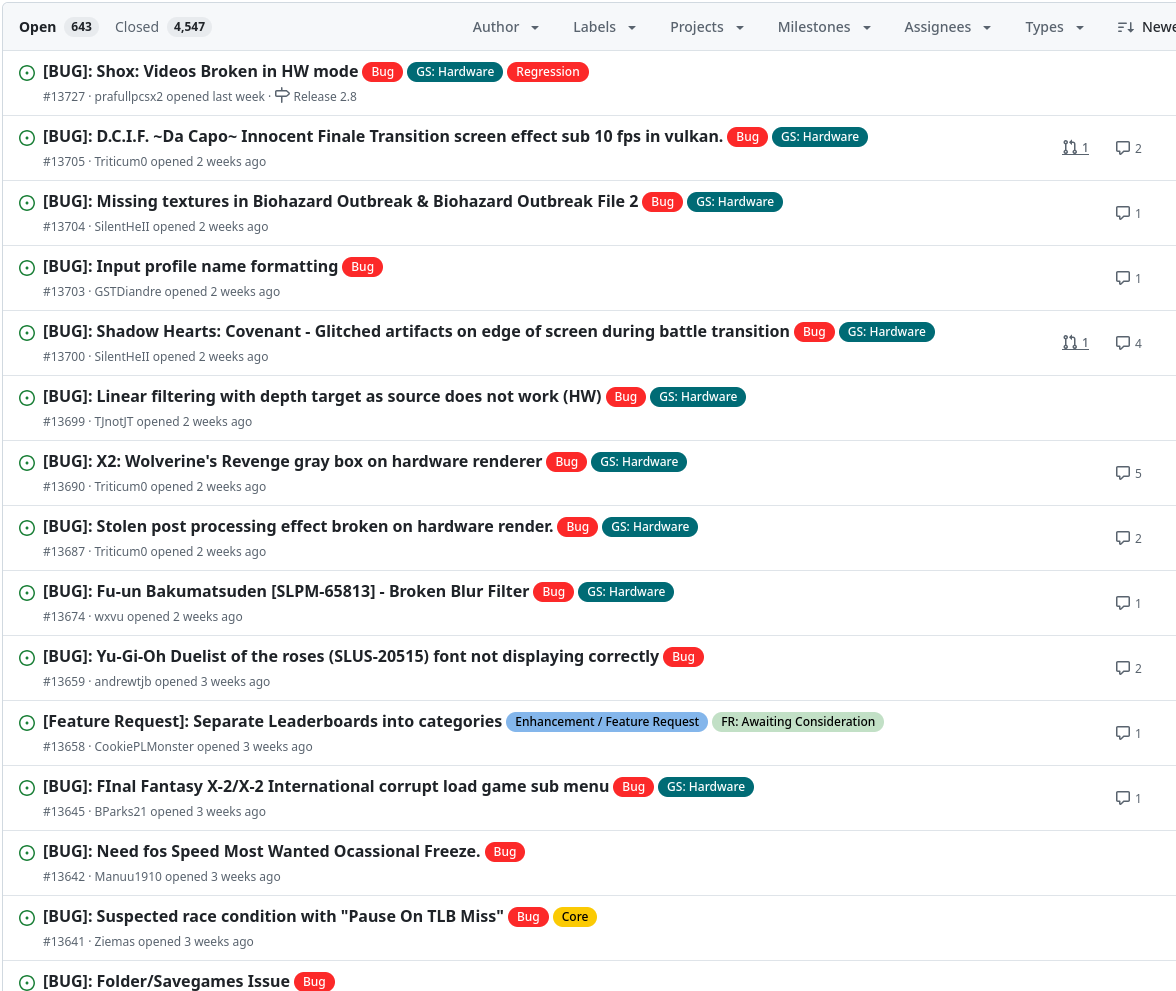The image size is (1176, 991).
Task: Open comments of Fu-un Bakumatsuden issue
Action: click(1129, 603)
